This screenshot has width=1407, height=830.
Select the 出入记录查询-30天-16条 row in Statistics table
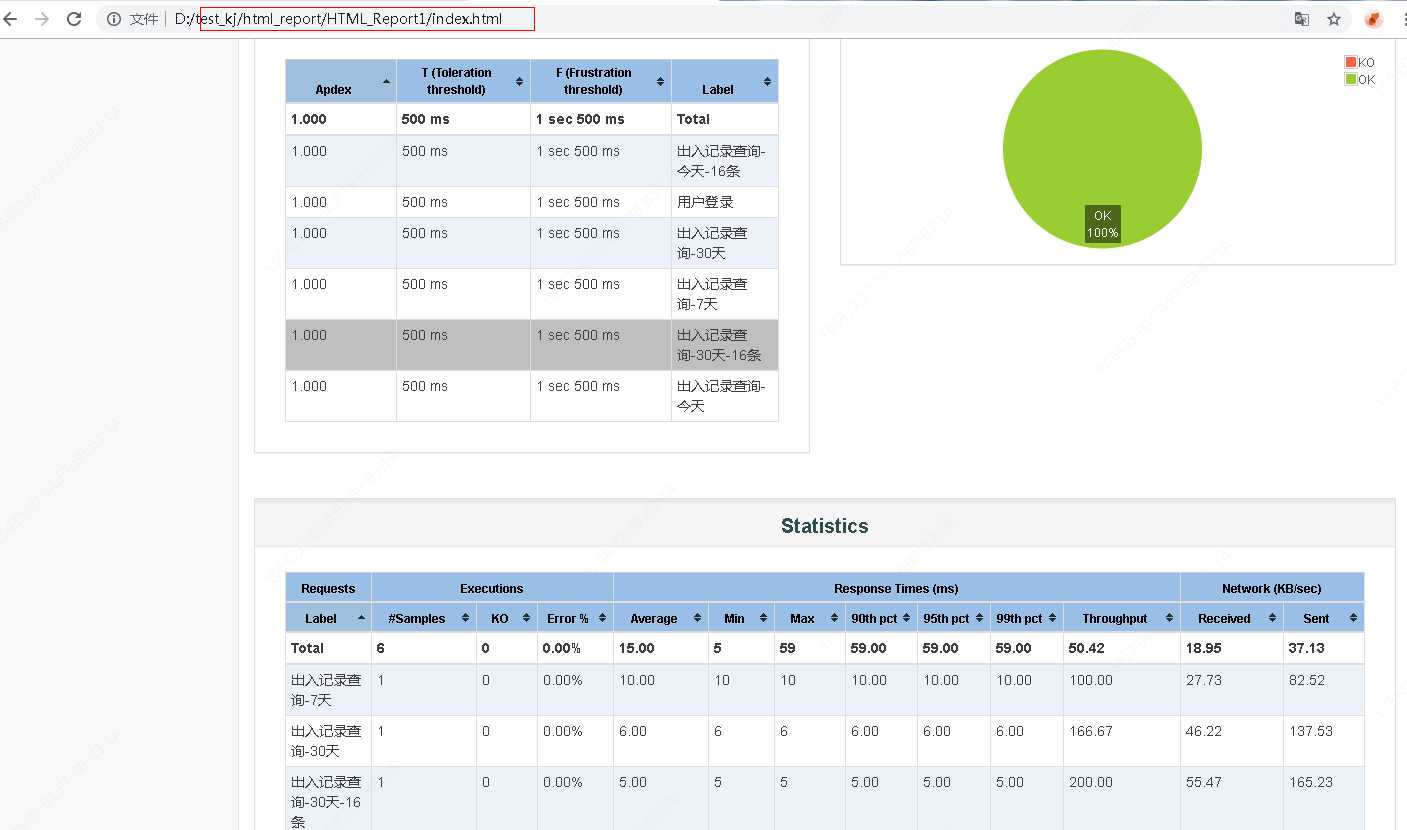pyautogui.click(x=825, y=800)
